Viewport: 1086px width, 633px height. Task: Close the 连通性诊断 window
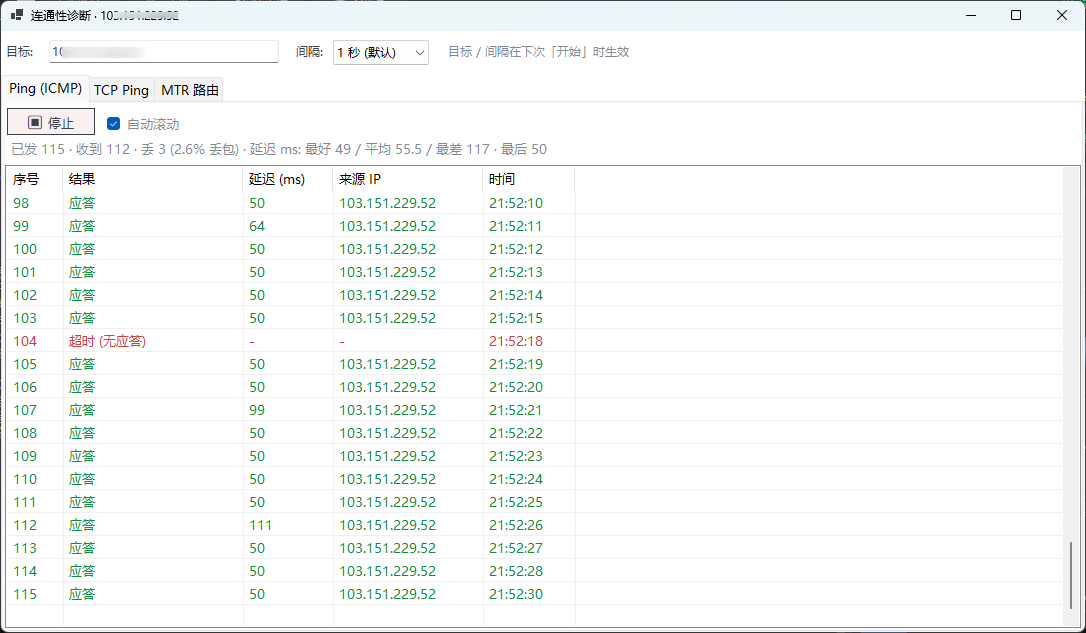[1062, 15]
